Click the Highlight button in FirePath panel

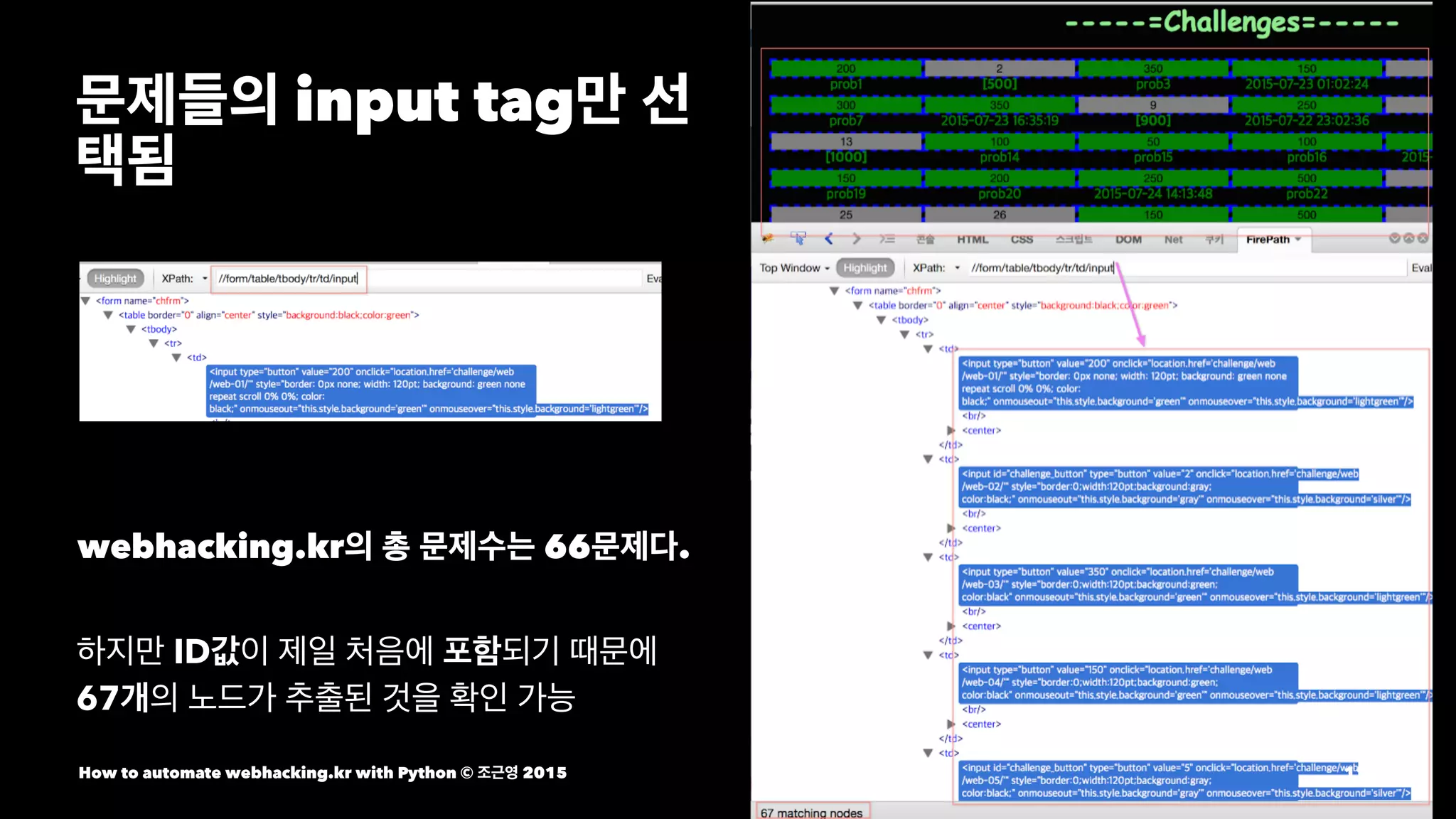tap(865, 268)
